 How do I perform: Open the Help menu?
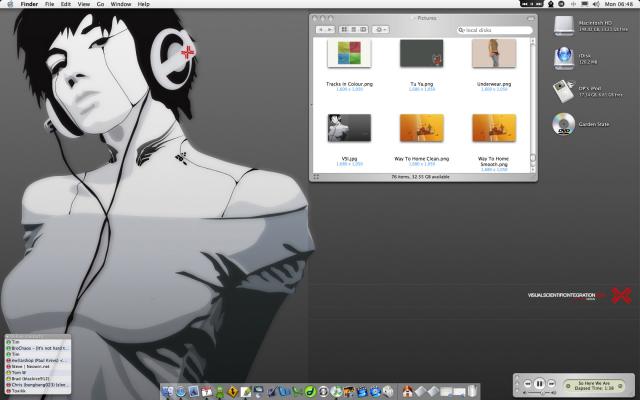point(143,4)
